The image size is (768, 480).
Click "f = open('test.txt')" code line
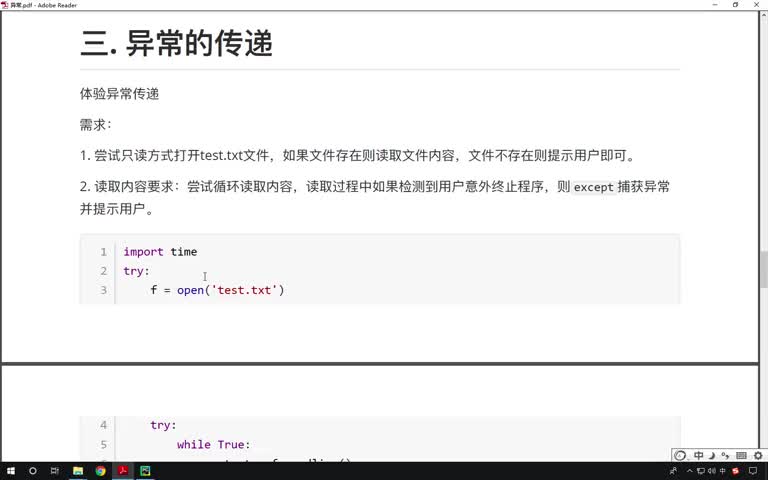[217, 290]
